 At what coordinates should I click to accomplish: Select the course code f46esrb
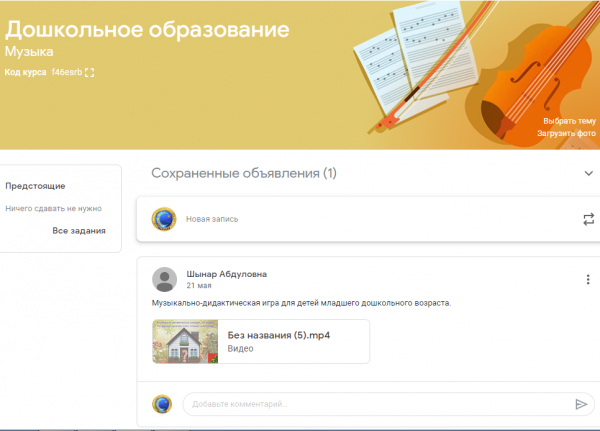[x=65, y=73]
